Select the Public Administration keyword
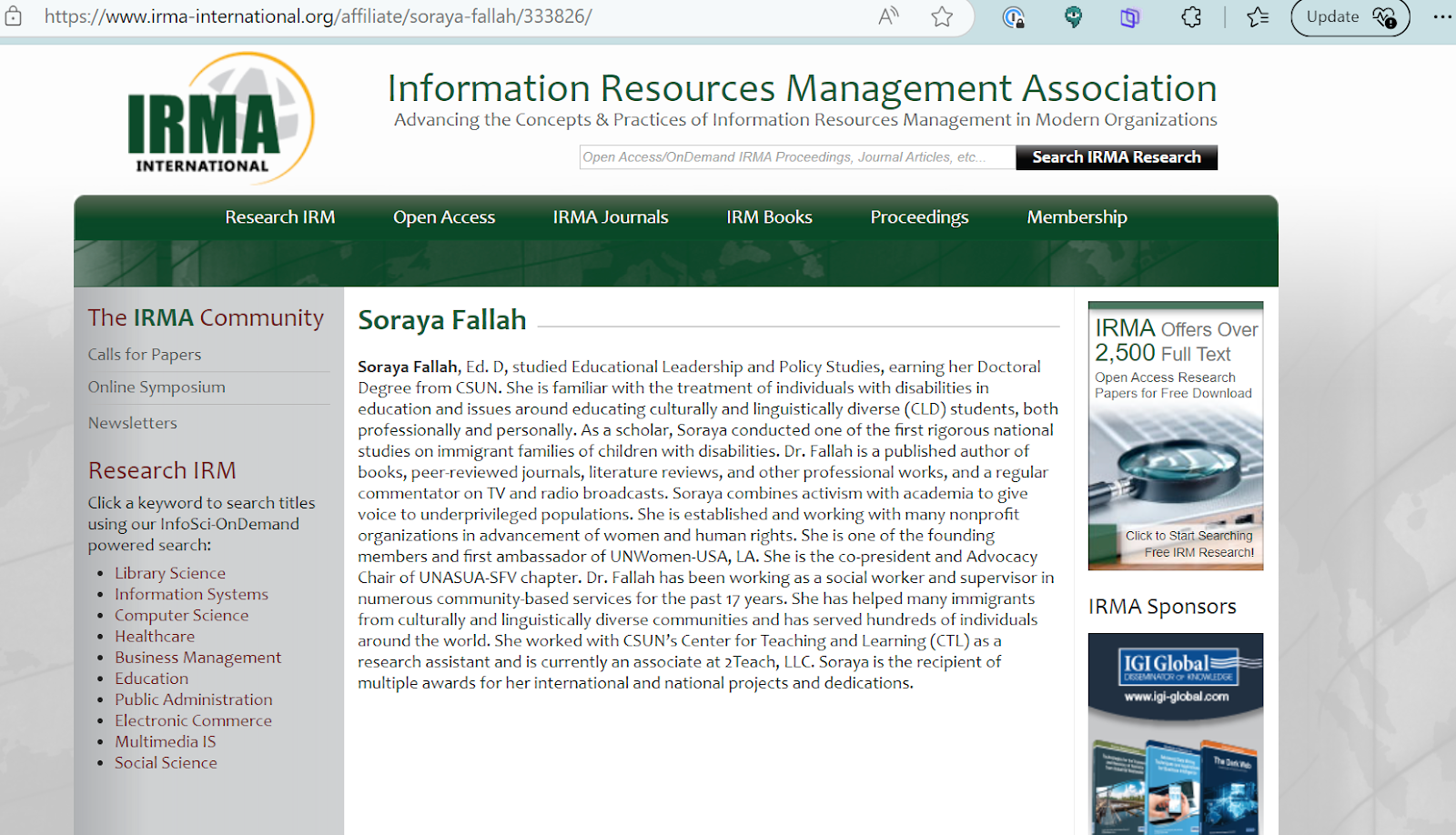The width and height of the screenshot is (1456, 835). (x=194, y=699)
